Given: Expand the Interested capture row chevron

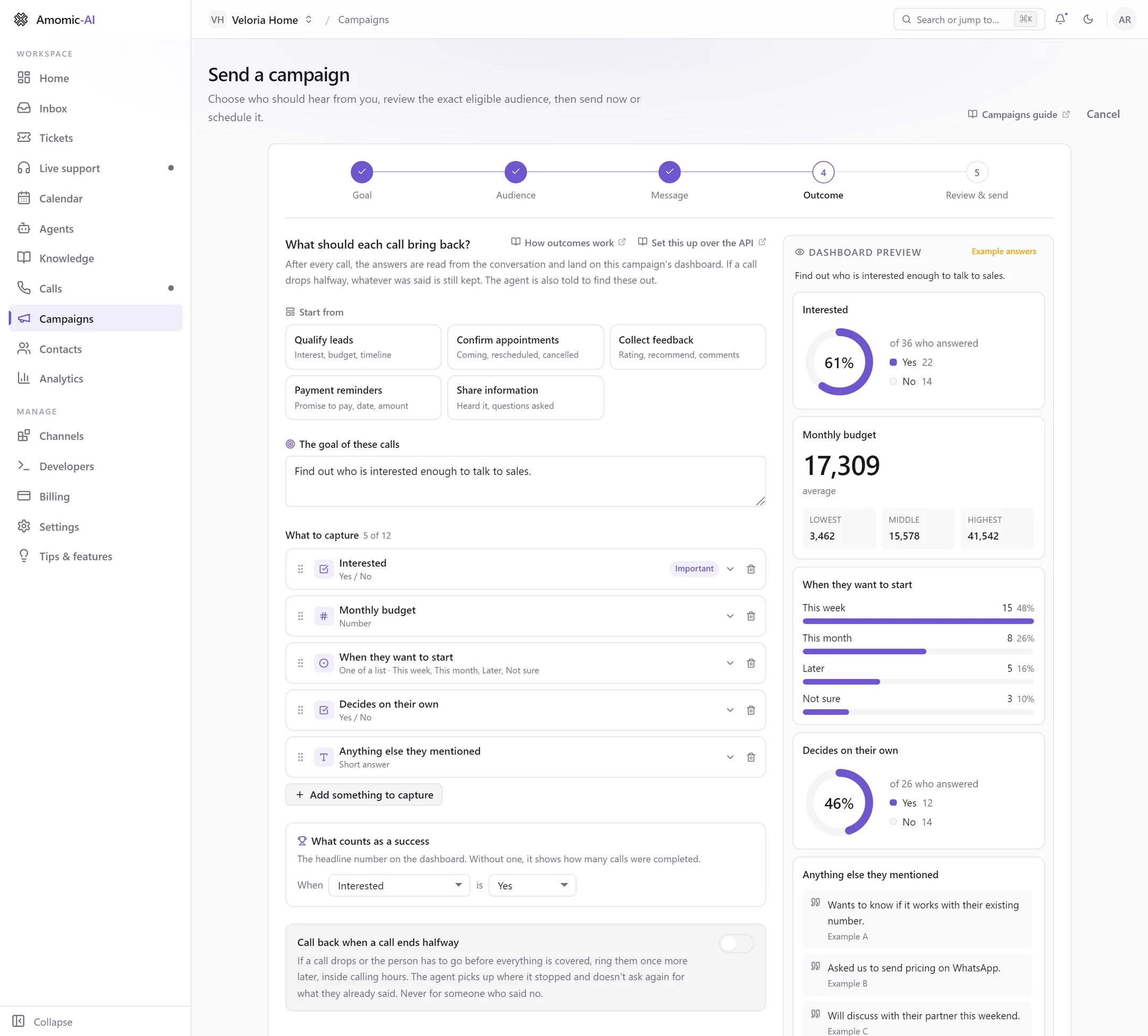Looking at the screenshot, I should tap(730, 568).
